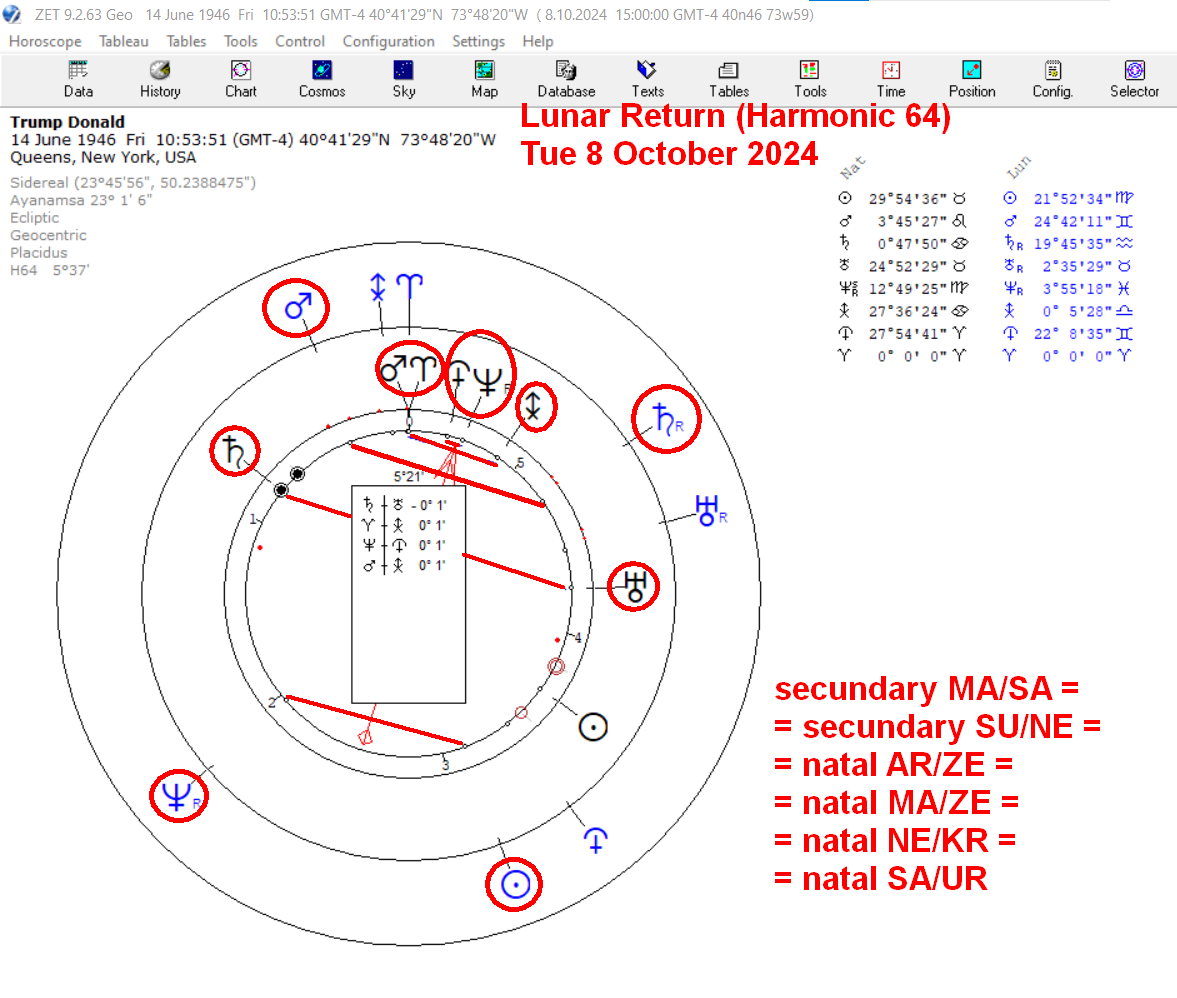
Task: Click the blue Mars glyph on outer ring
Action: (297, 306)
